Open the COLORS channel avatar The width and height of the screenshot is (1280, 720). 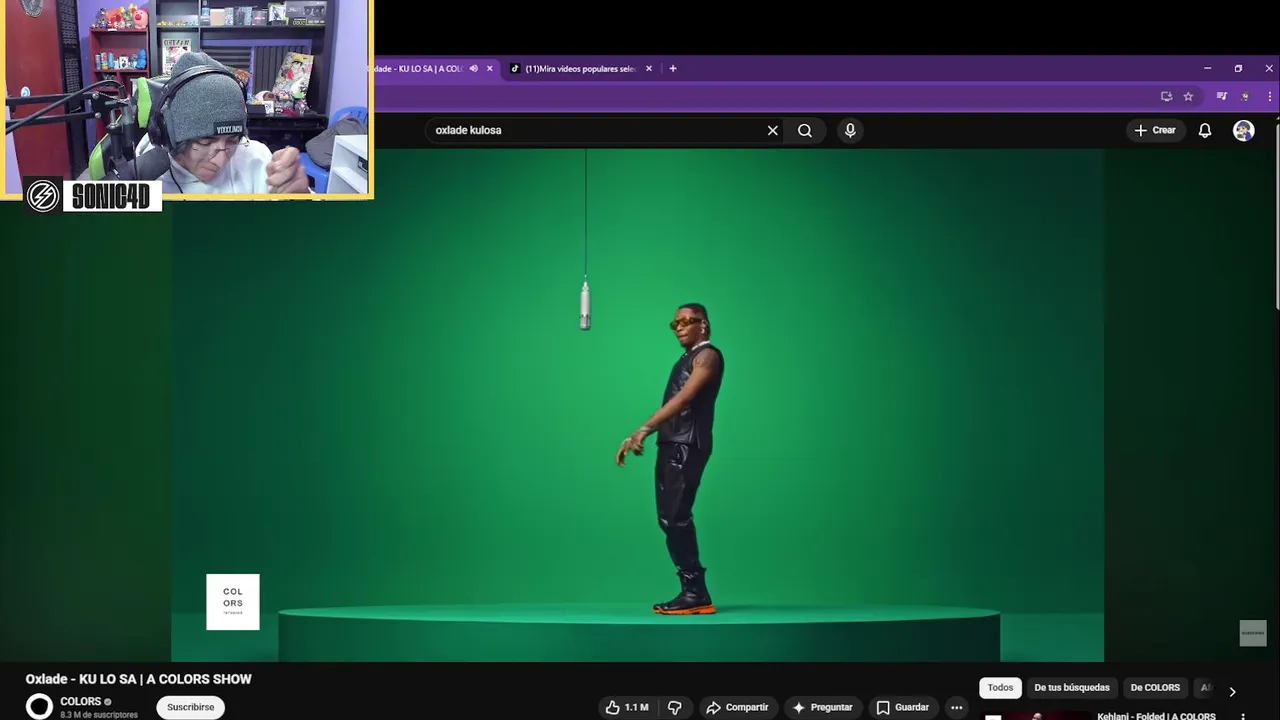[39, 706]
